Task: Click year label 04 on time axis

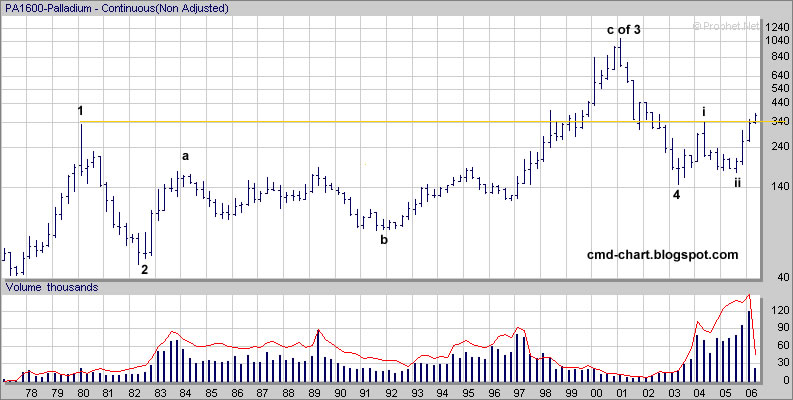Action: [x=699, y=393]
